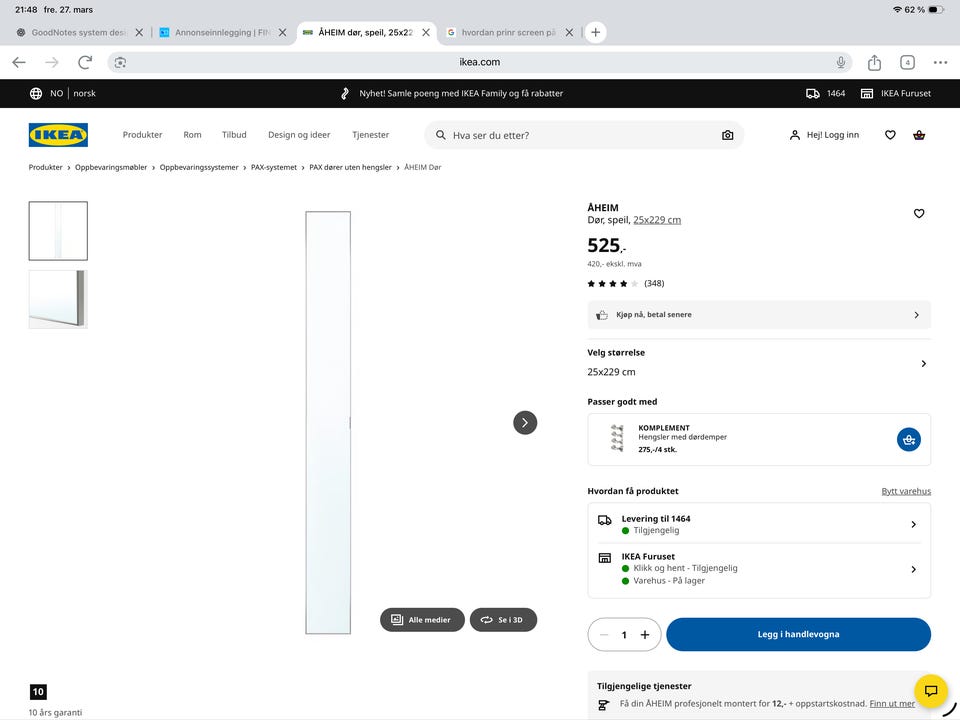Open the tab overview showing 4 tabs
This screenshot has height=720, width=960.
(x=907, y=62)
